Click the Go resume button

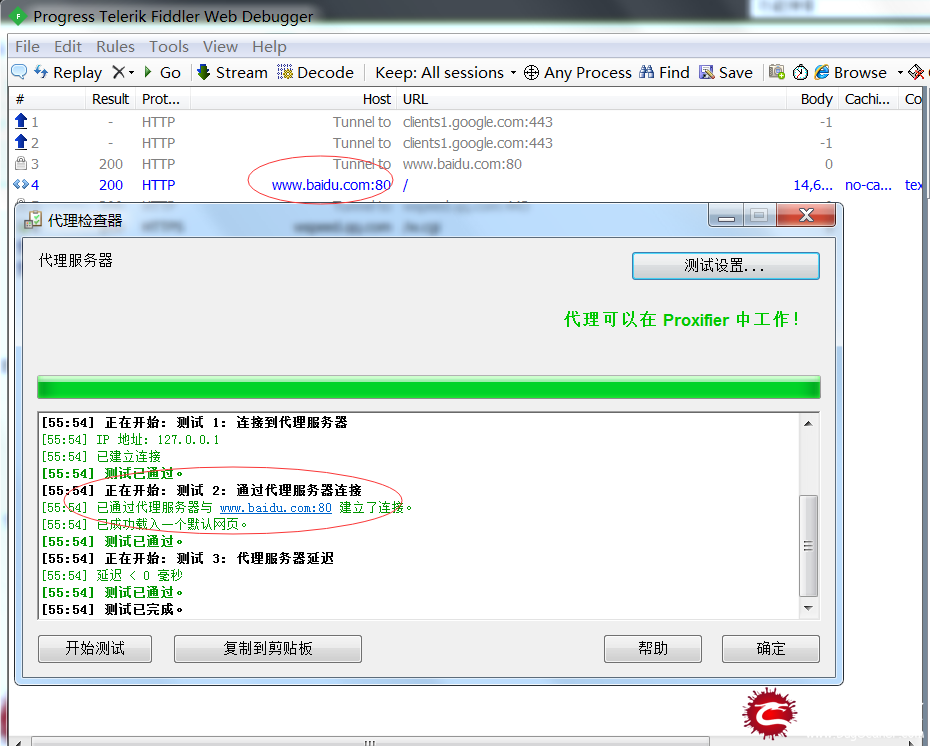point(163,72)
